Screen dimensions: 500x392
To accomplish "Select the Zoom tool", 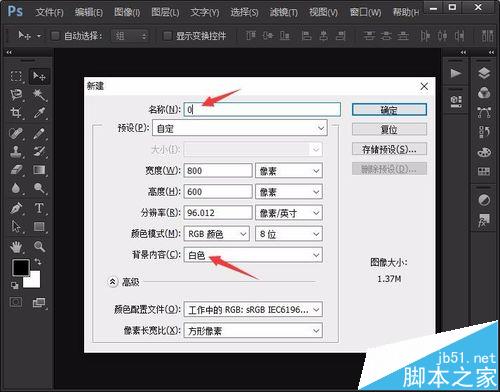I will 39,247.
